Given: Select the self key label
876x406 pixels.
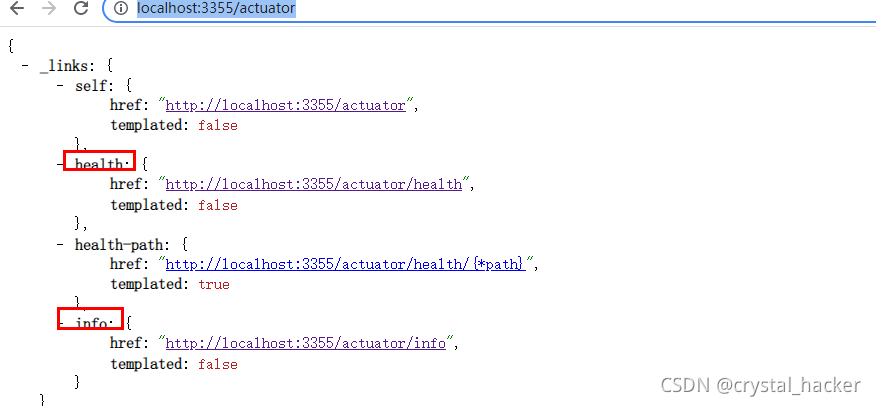Looking at the screenshot, I should [x=91, y=86].
